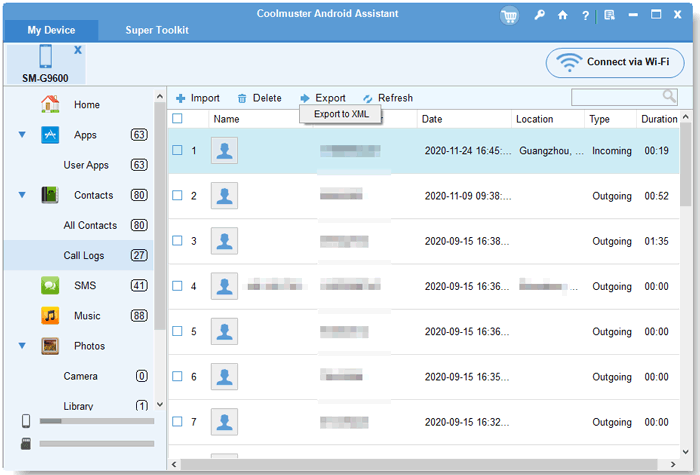Sort by the Type column header

(610, 119)
